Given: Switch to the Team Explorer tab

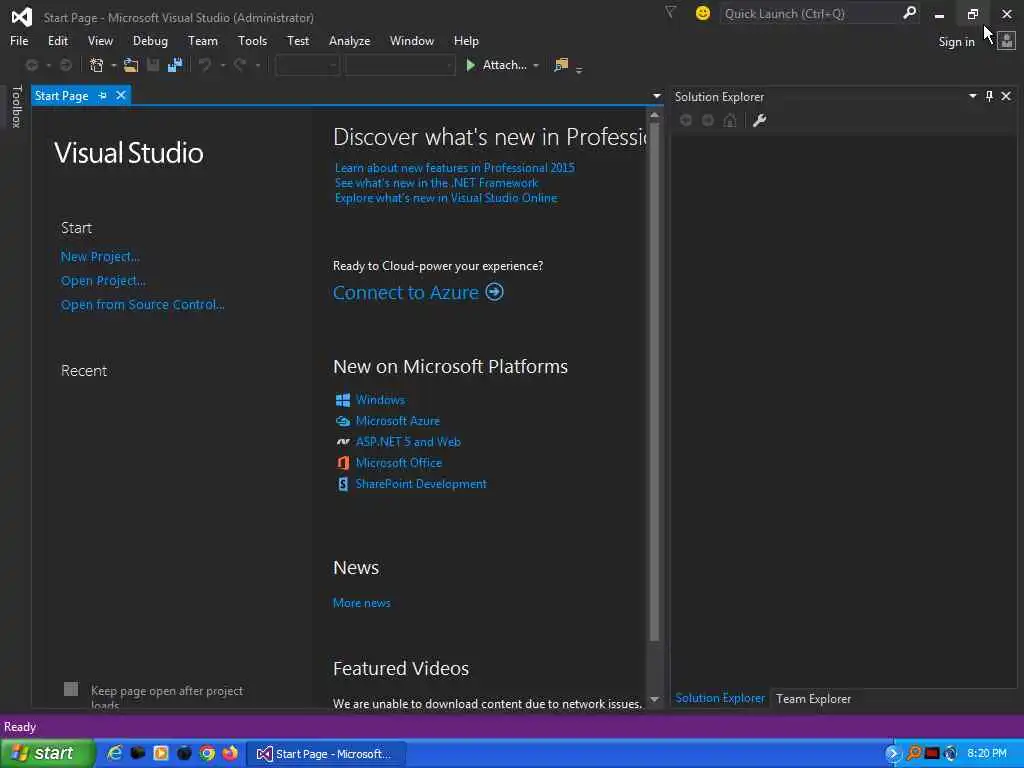Looking at the screenshot, I should tap(813, 699).
